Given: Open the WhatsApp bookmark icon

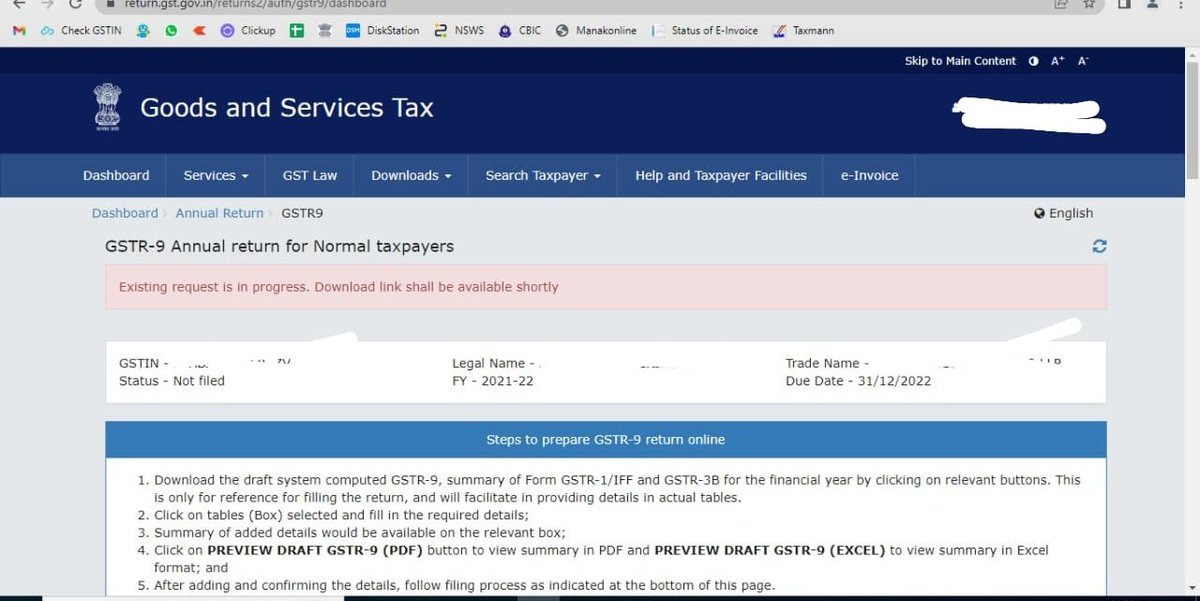Looking at the screenshot, I should click(171, 31).
